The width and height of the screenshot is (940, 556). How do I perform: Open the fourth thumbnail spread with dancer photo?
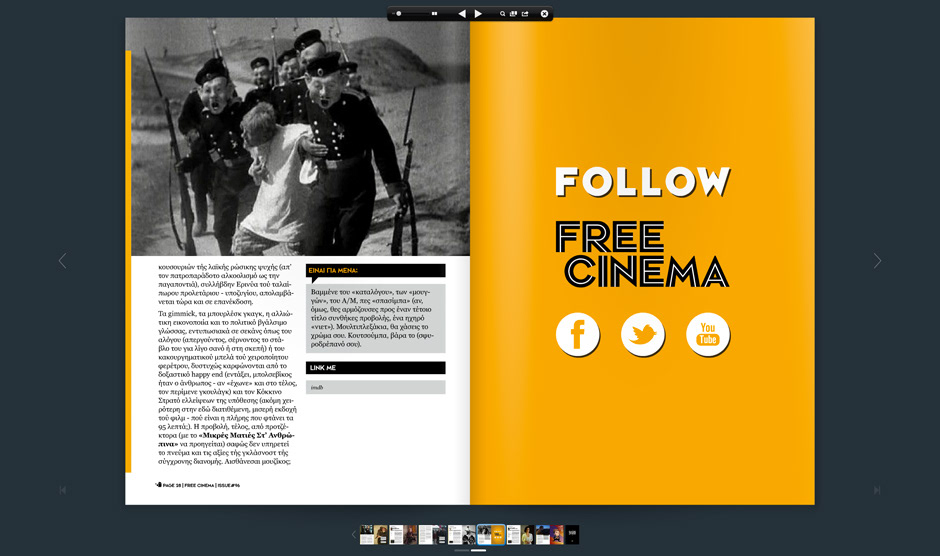tap(462, 534)
